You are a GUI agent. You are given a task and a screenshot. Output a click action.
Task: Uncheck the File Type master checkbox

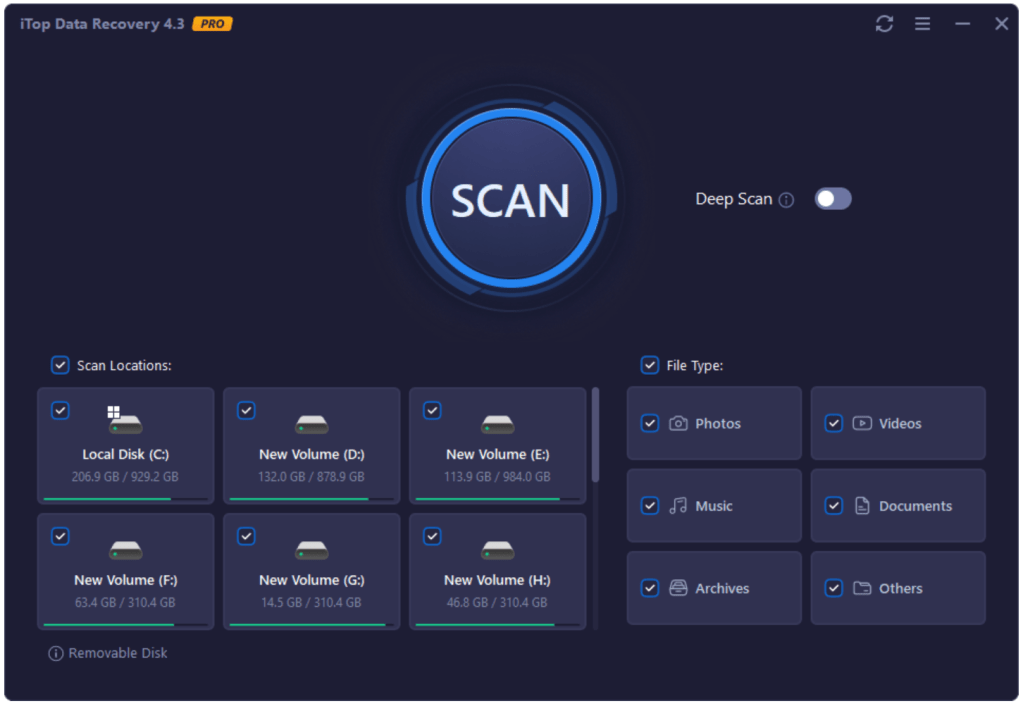pyautogui.click(x=650, y=366)
